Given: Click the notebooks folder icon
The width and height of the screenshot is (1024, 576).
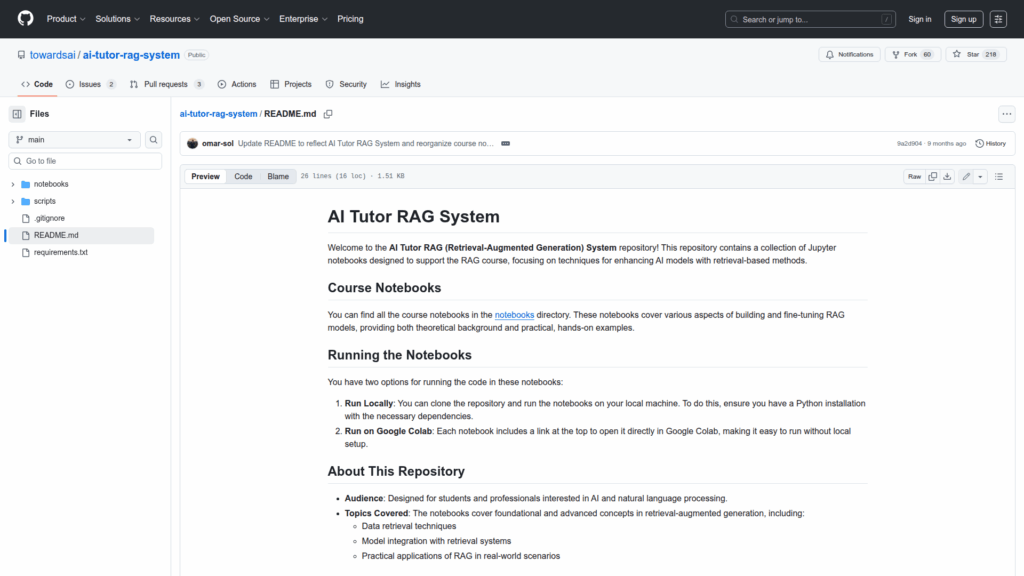Looking at the screenshot, I should [25, 184].
